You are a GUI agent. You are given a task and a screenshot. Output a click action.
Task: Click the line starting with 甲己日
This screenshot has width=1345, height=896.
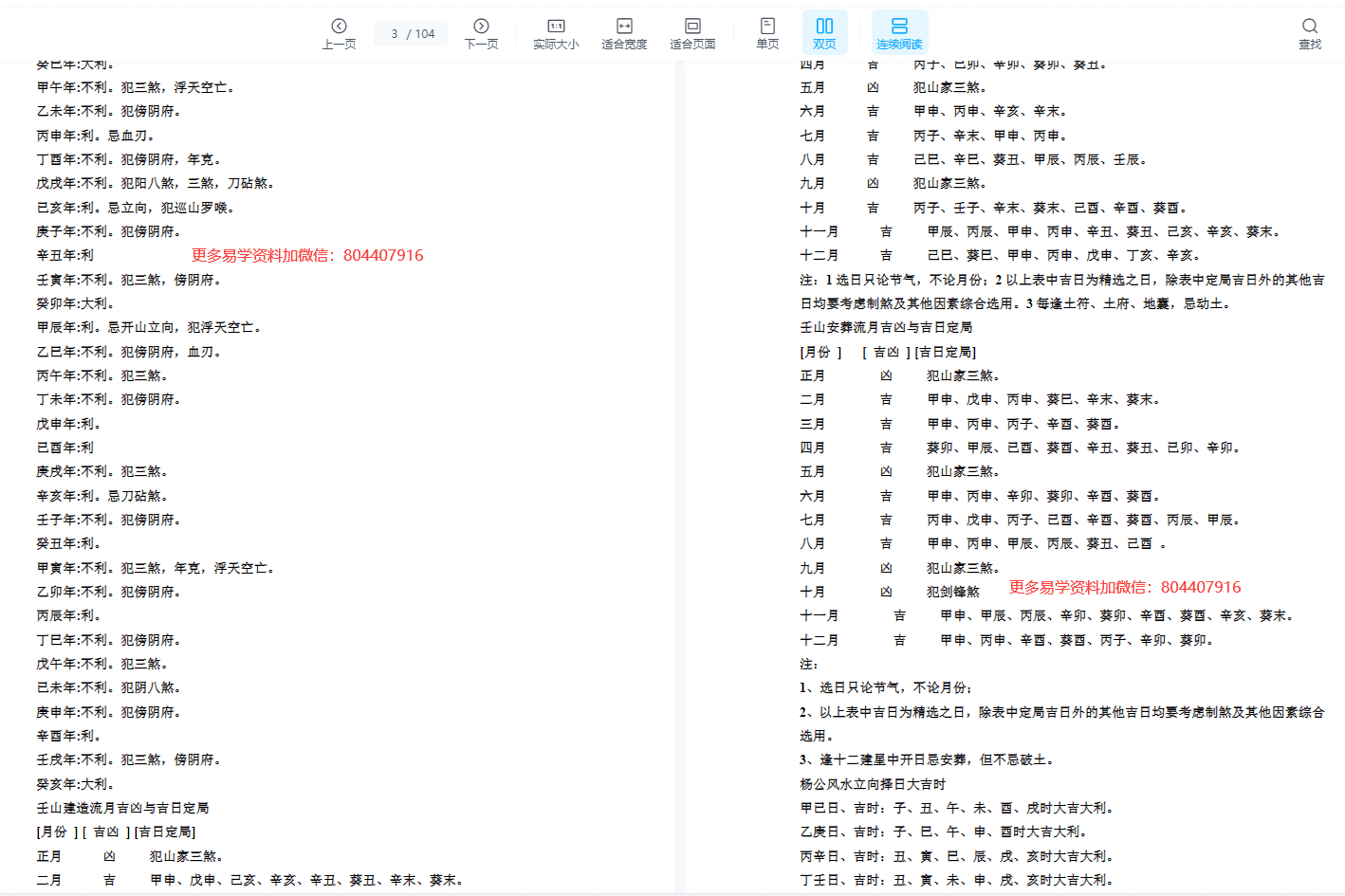pyautogui.click(x=956, y=808)
